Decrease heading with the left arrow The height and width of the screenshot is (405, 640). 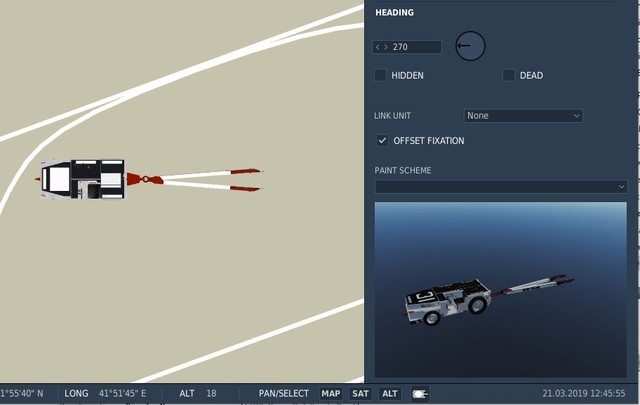pos(378,47)
